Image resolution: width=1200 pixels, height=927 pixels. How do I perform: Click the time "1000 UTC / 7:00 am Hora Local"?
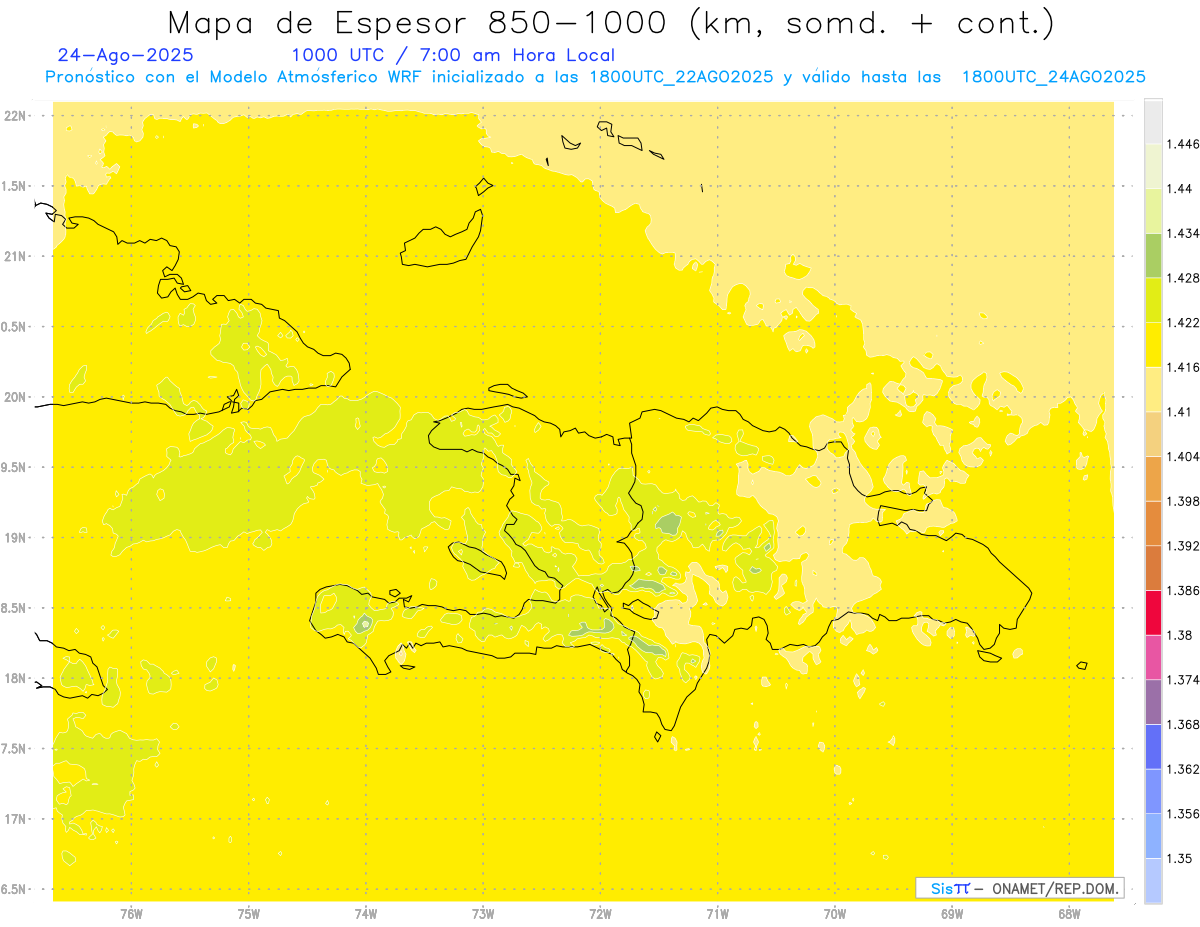click(x=453, y=55)
